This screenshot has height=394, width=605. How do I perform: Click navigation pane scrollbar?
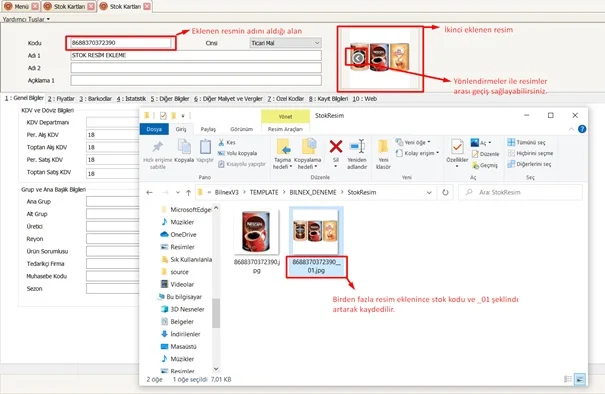pos(216,313)
